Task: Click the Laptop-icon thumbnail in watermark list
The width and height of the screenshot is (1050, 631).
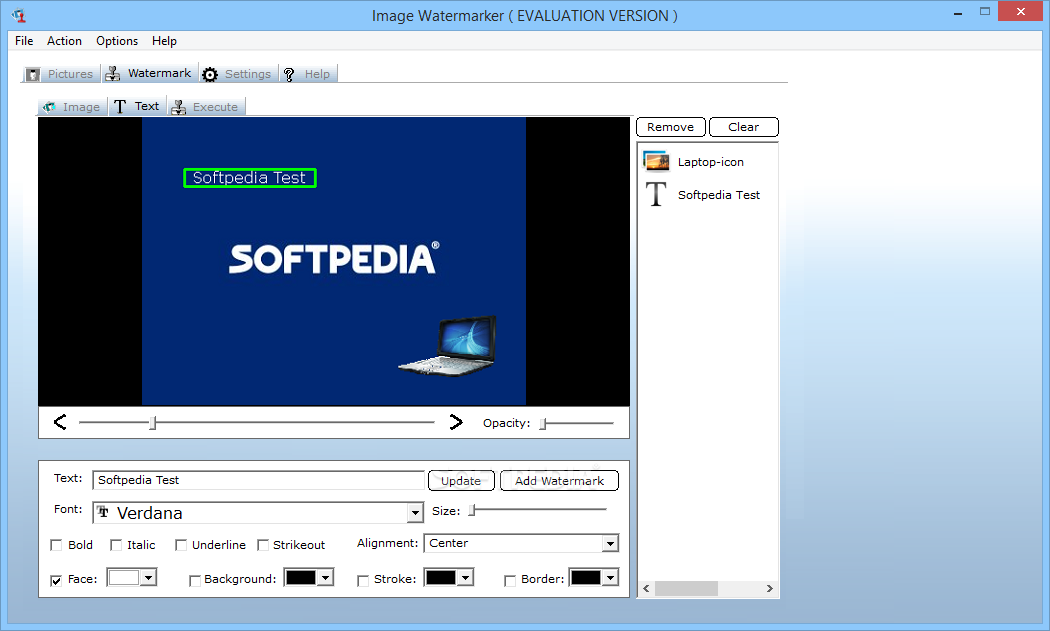Action: 656,161
